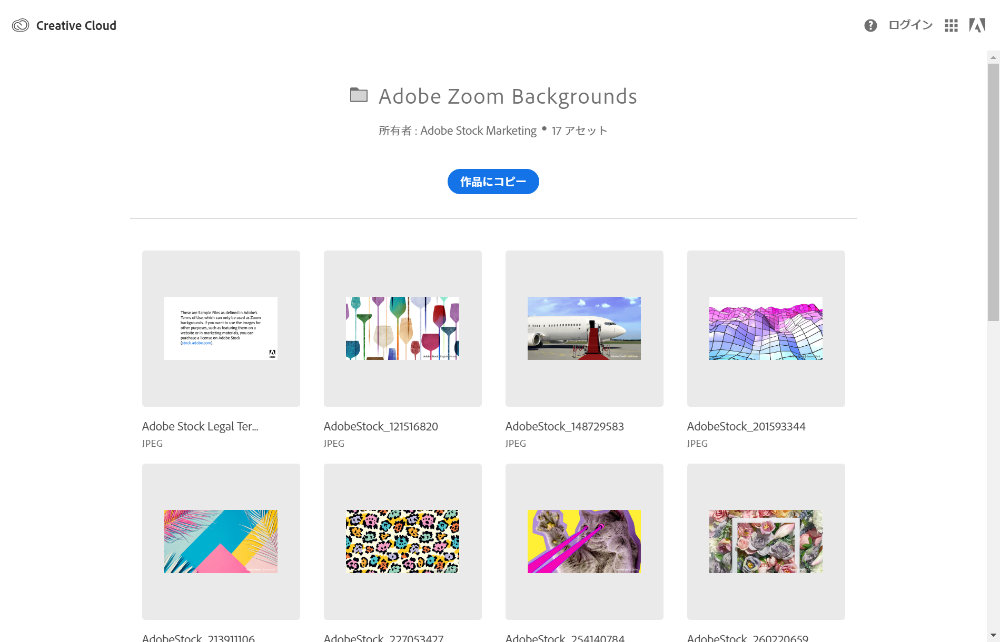Open the palm leaves thumbnail AdobeStock_213911106

(221, 541)
